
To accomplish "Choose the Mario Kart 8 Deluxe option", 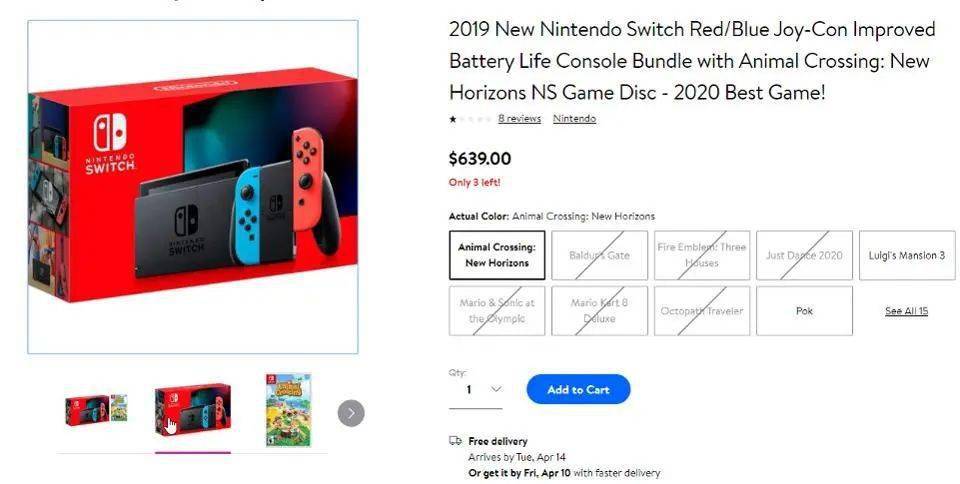I will click(600, 311).
